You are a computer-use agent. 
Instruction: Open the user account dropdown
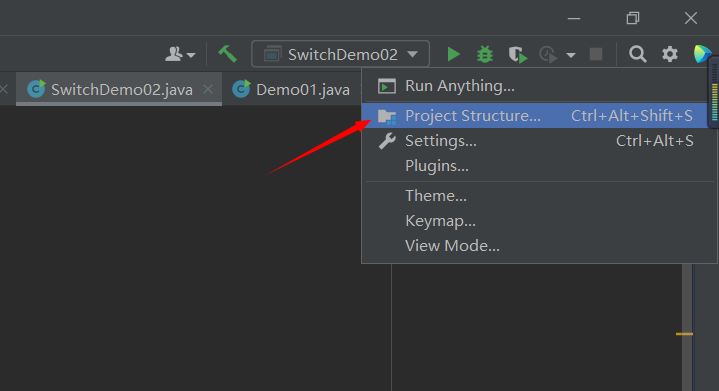(180, 54)
